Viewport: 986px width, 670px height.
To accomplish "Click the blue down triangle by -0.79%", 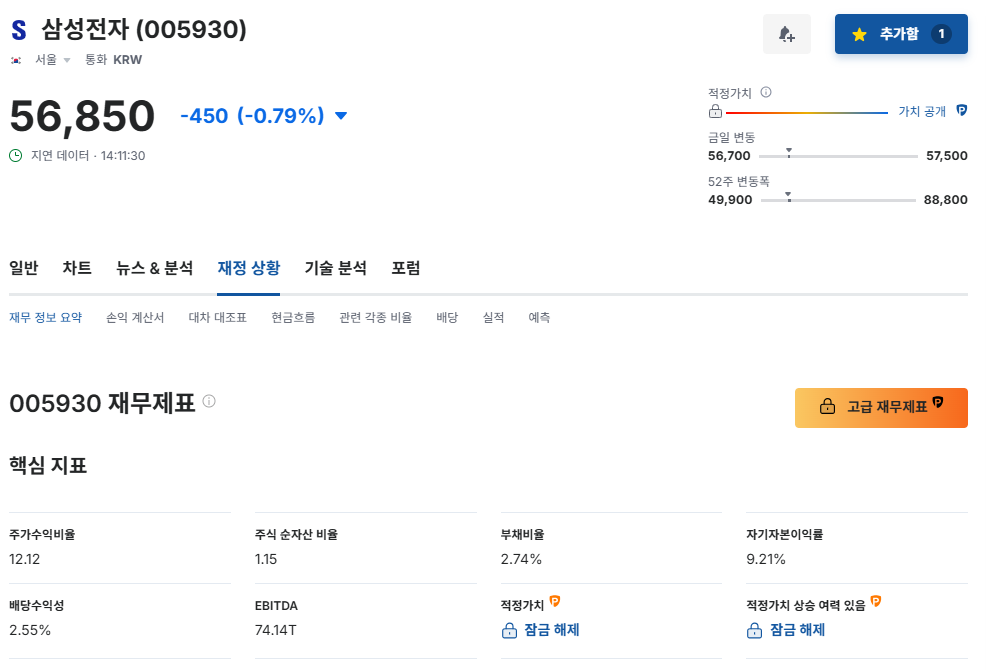I will [x=341, y=116].
